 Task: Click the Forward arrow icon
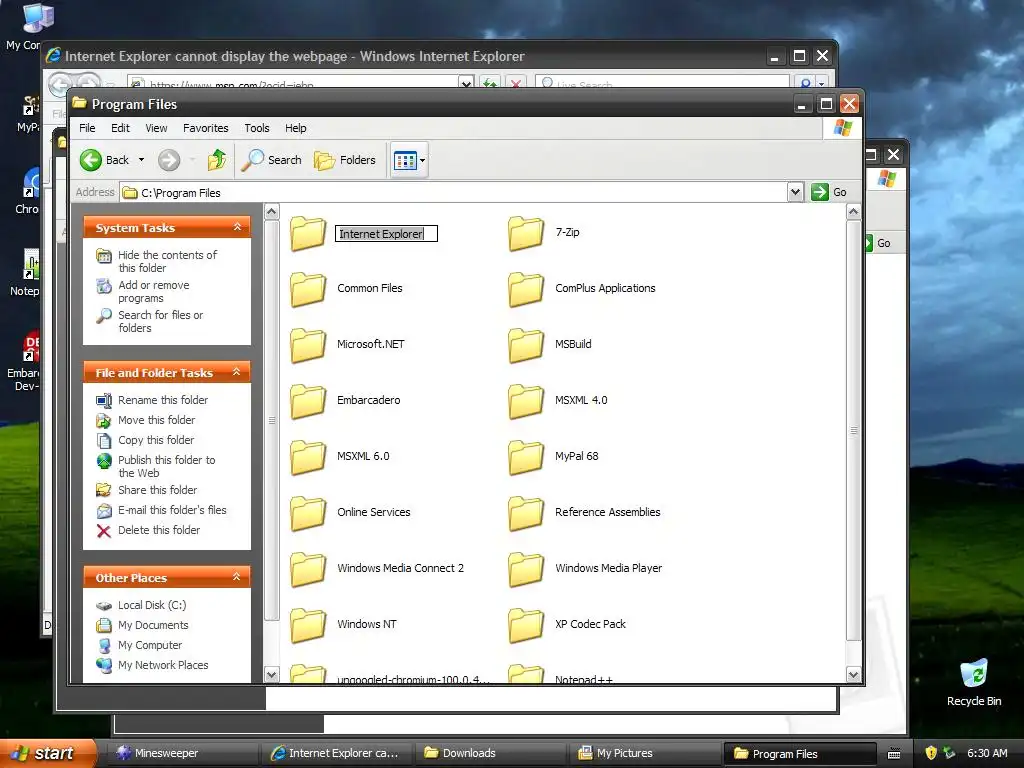(168, 160)
